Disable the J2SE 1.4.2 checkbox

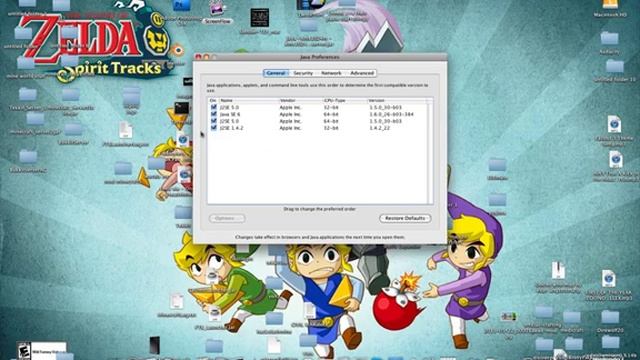(213, 128)
